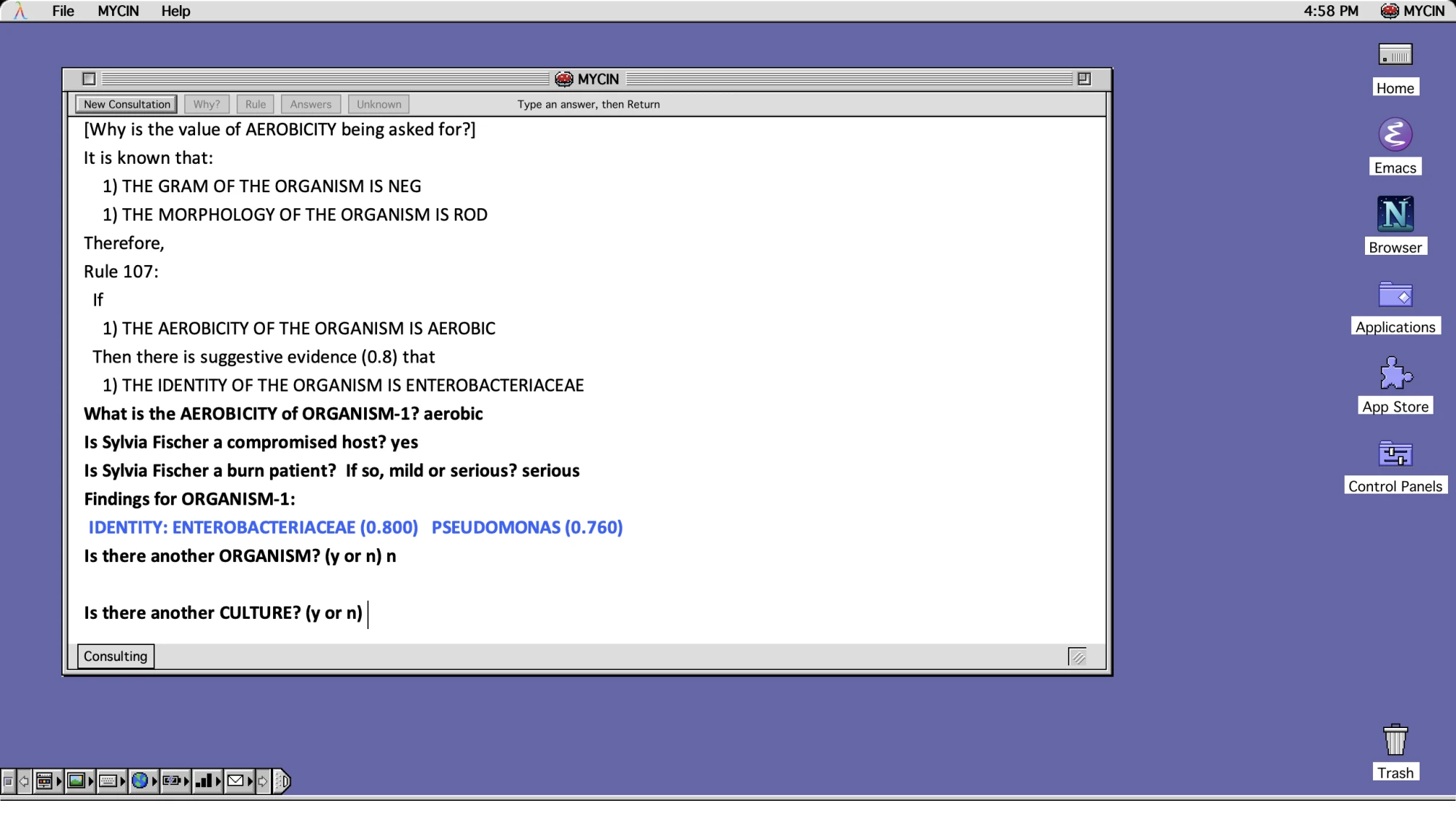Image resolution: width=1456 pixels, height=819 pixels.
Task: Expand the arrow beside the battery module
Action: (x=186, y=781)
